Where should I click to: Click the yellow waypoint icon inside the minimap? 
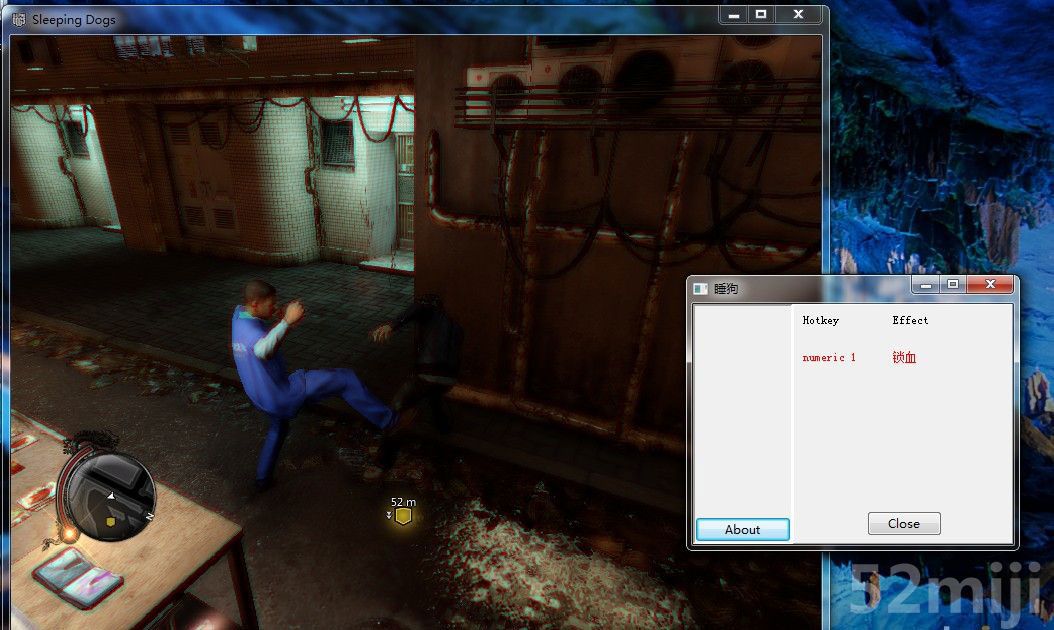point(111,522)
